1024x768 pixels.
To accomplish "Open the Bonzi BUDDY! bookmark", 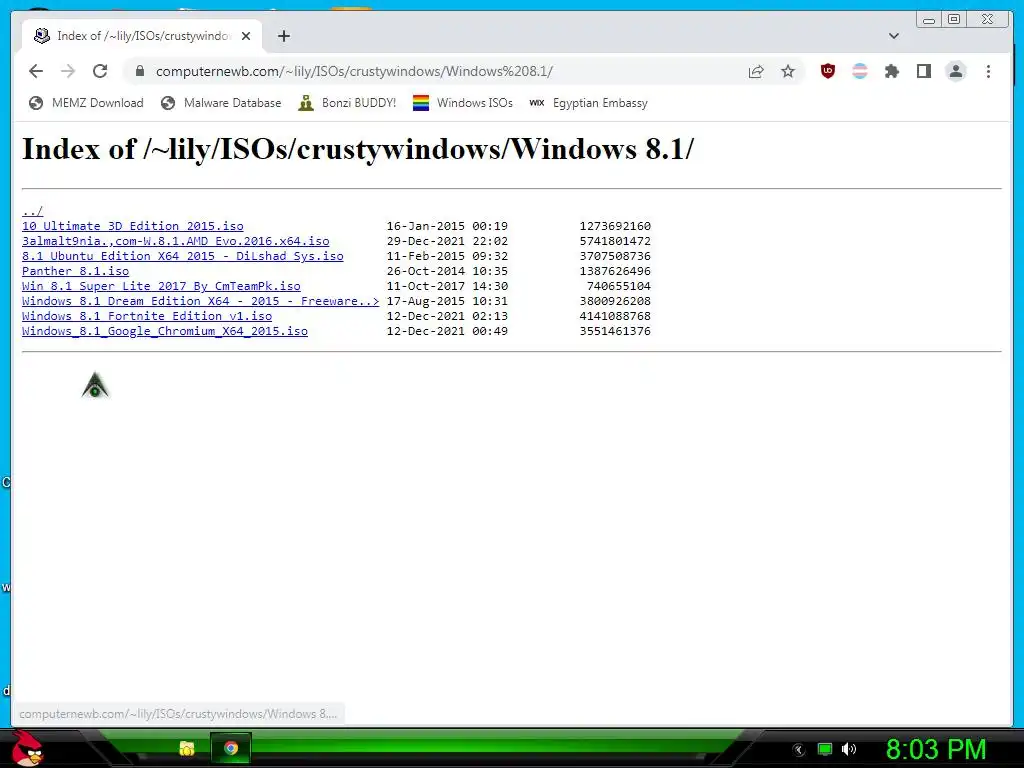I will [x=347, y=103].
